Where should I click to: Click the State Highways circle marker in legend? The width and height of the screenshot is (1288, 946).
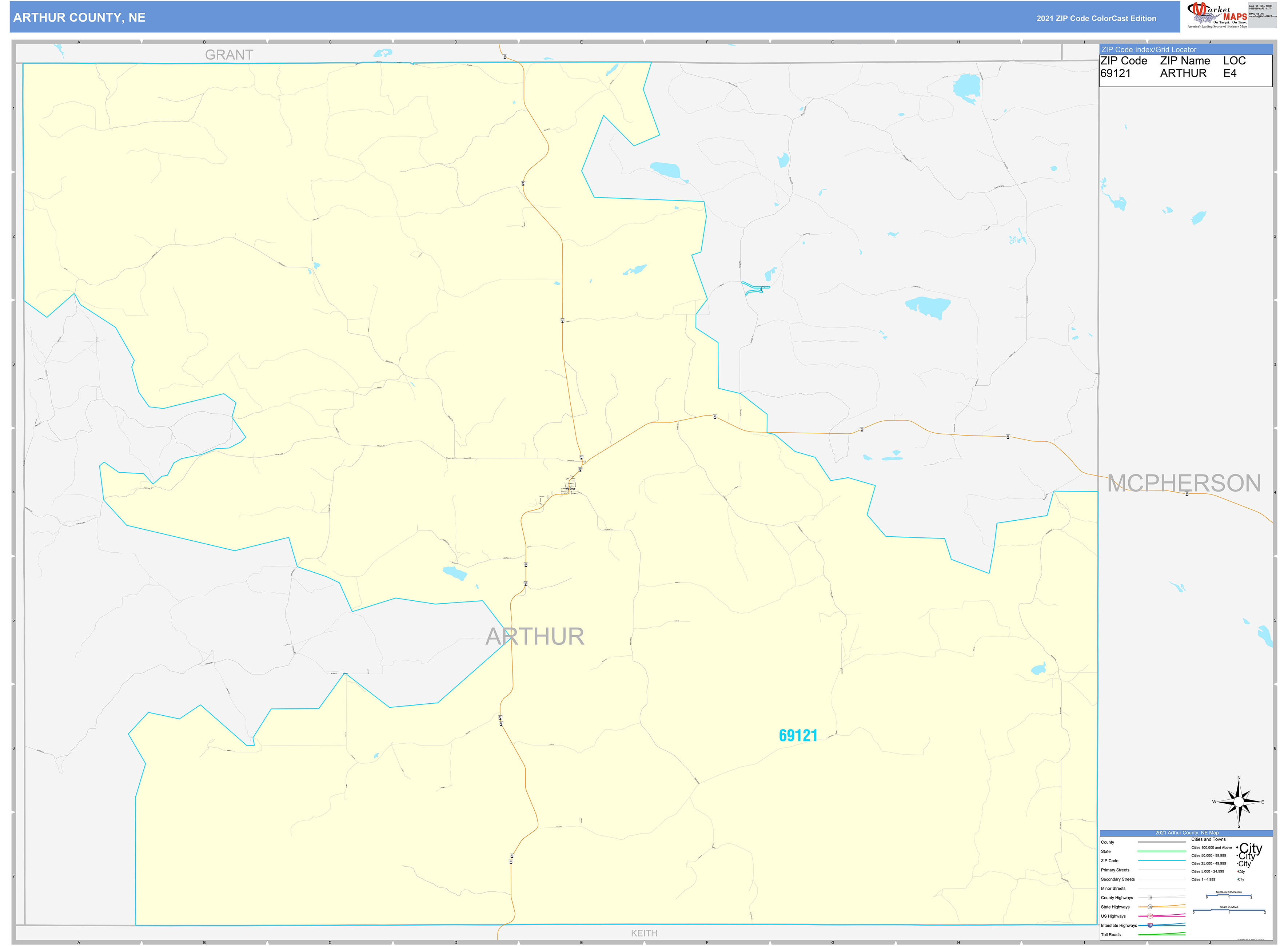click(1150, 907)
